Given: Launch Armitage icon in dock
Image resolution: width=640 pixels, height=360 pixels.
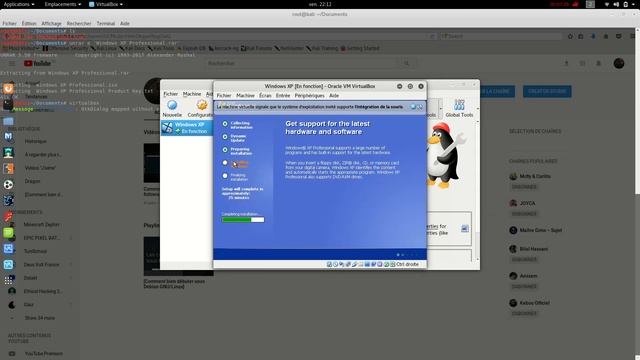Looking at the screenshot, I should tap(9, 152).
